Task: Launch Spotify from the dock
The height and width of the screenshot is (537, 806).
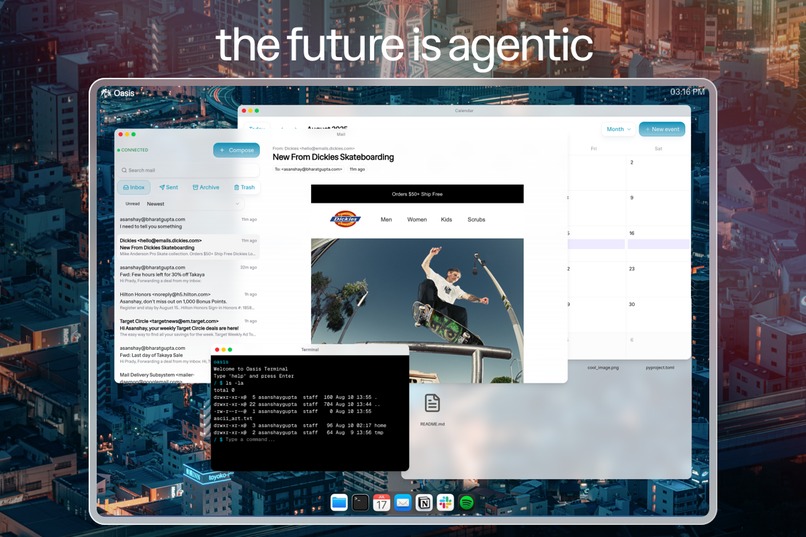Action: click(466, 502)
